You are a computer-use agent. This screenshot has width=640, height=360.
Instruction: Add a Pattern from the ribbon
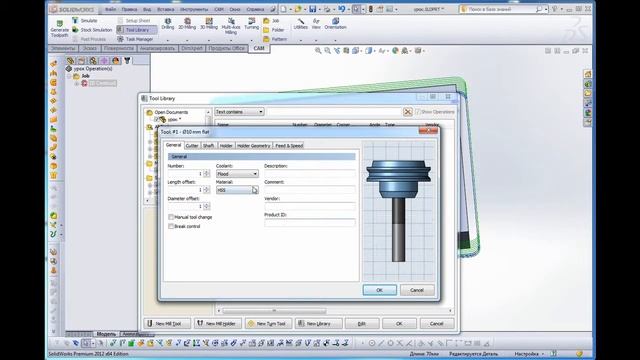(x=275, y=39)
